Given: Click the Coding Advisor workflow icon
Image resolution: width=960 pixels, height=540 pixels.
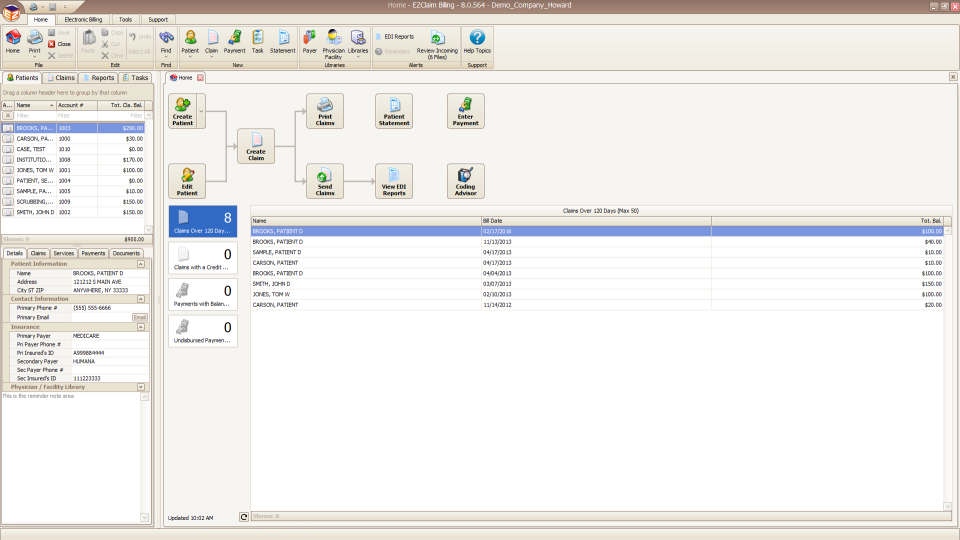Looking at the screenshot, I should click(x=465, y=181).
